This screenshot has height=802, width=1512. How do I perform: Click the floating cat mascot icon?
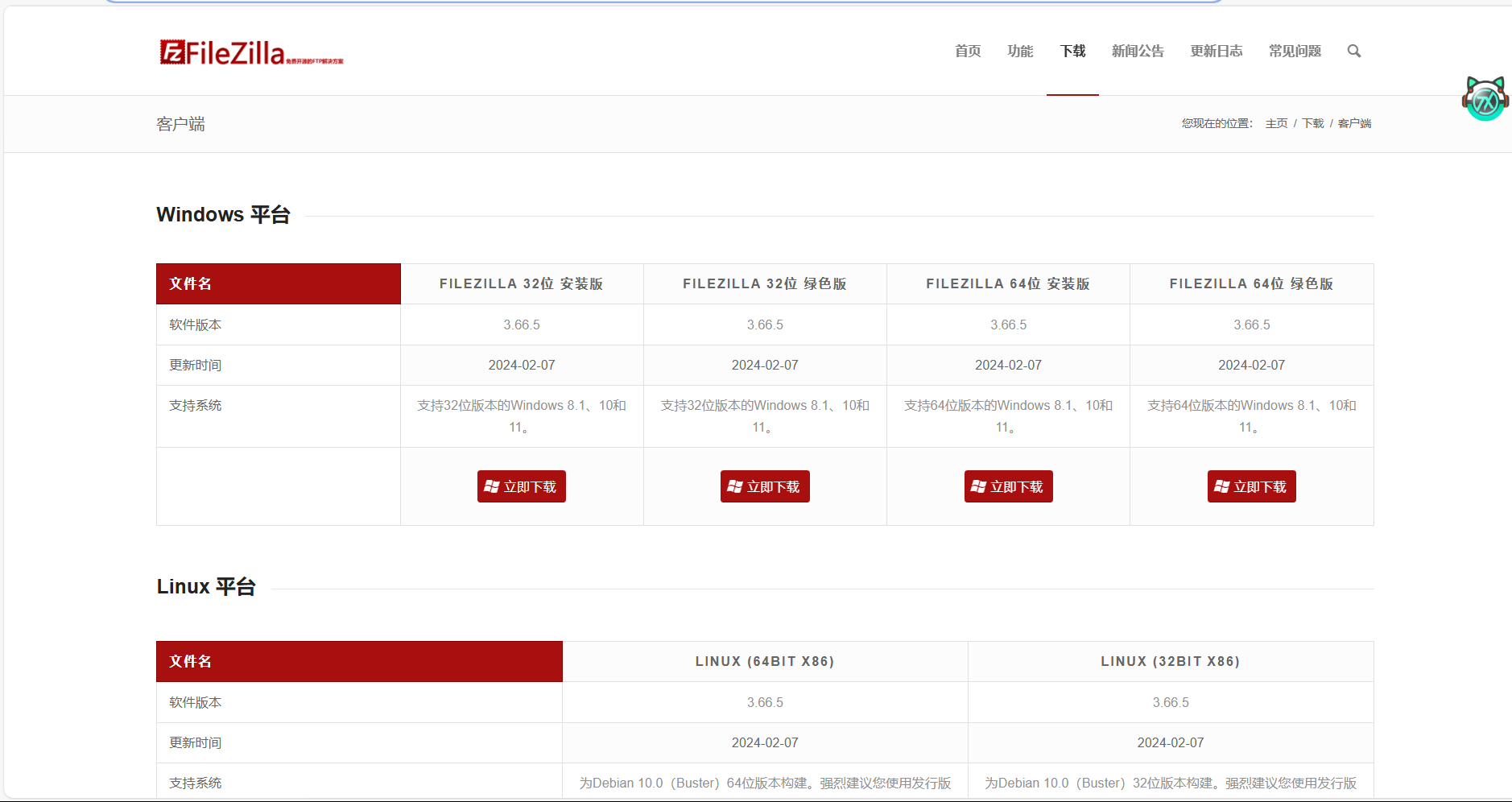(x=1485, y=99)
